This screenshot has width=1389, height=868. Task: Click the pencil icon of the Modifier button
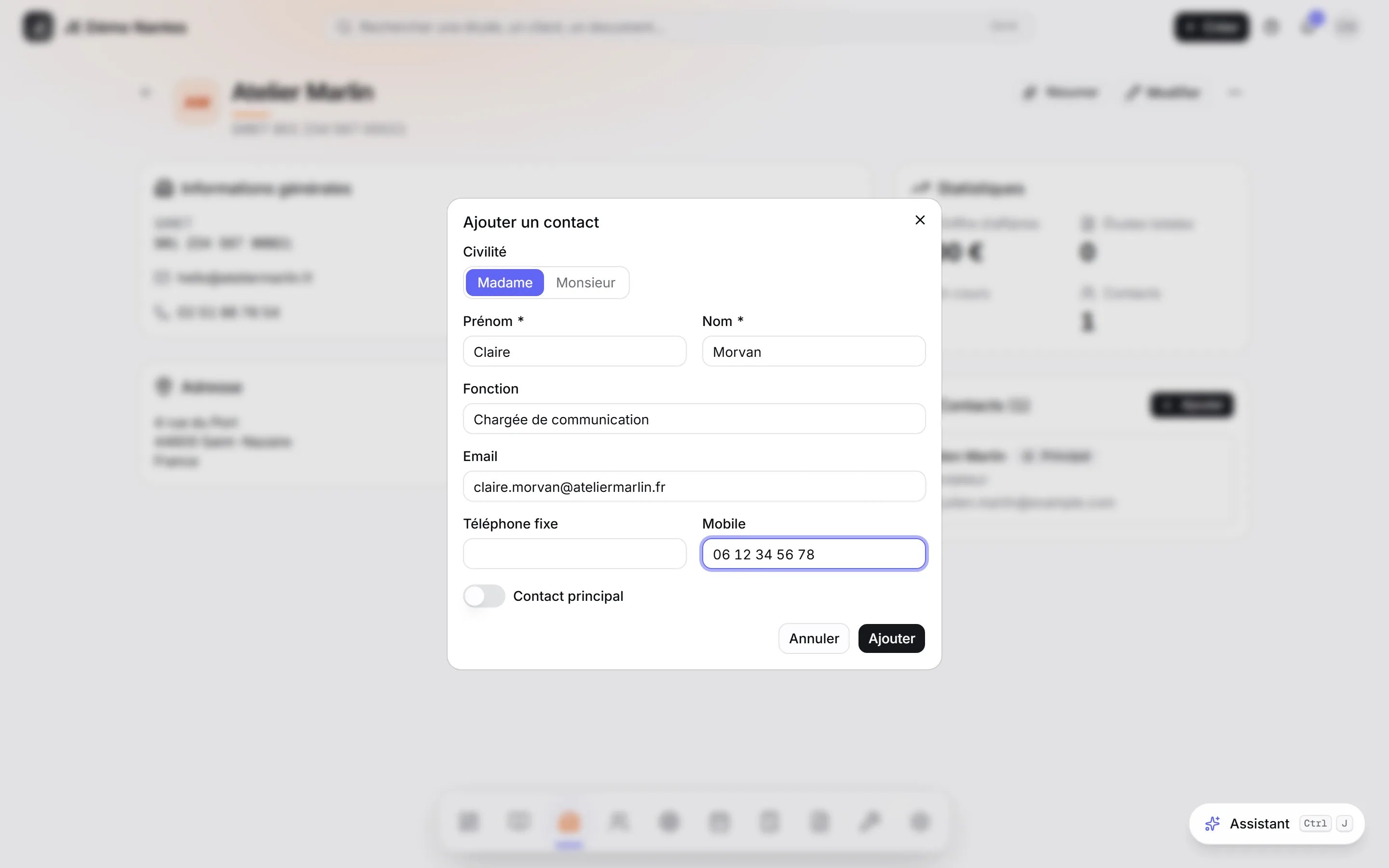point(1132,93)
